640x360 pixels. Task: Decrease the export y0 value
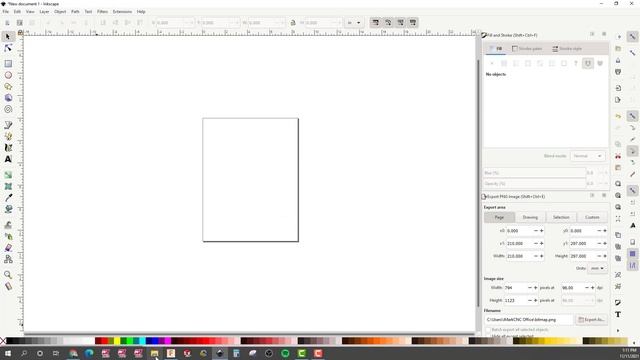click(599, 231)
